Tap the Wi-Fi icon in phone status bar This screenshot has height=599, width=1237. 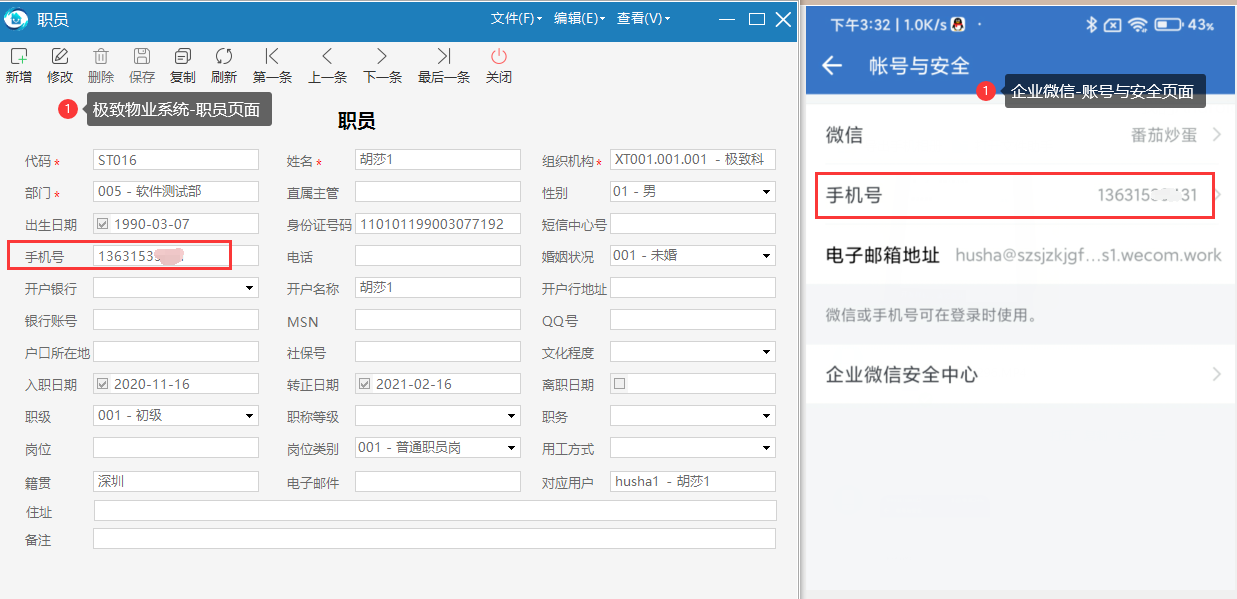1138,24
